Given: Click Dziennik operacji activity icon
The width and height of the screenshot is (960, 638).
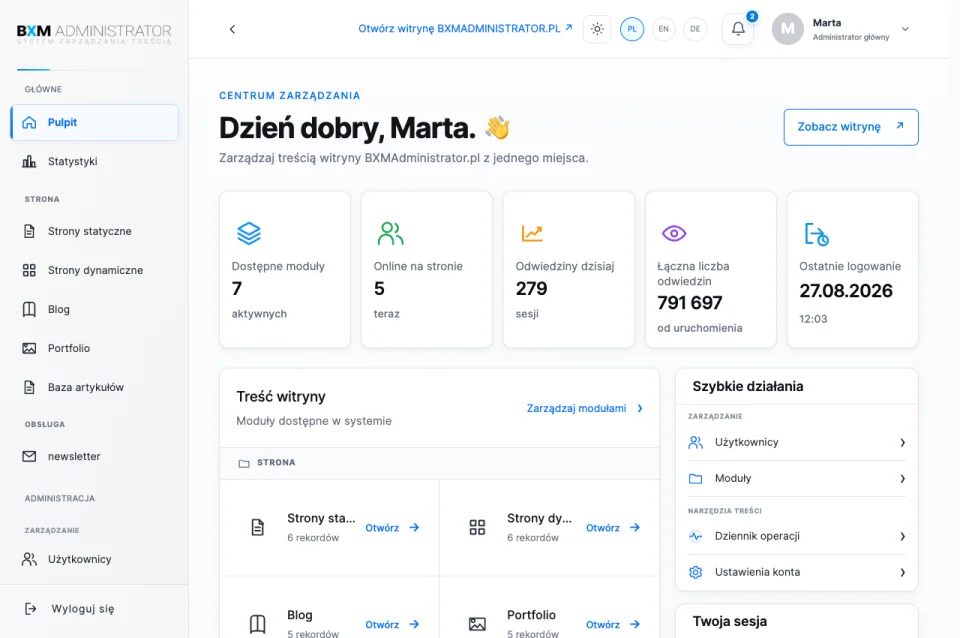Looking at the screenshot, I should point(696,536).
